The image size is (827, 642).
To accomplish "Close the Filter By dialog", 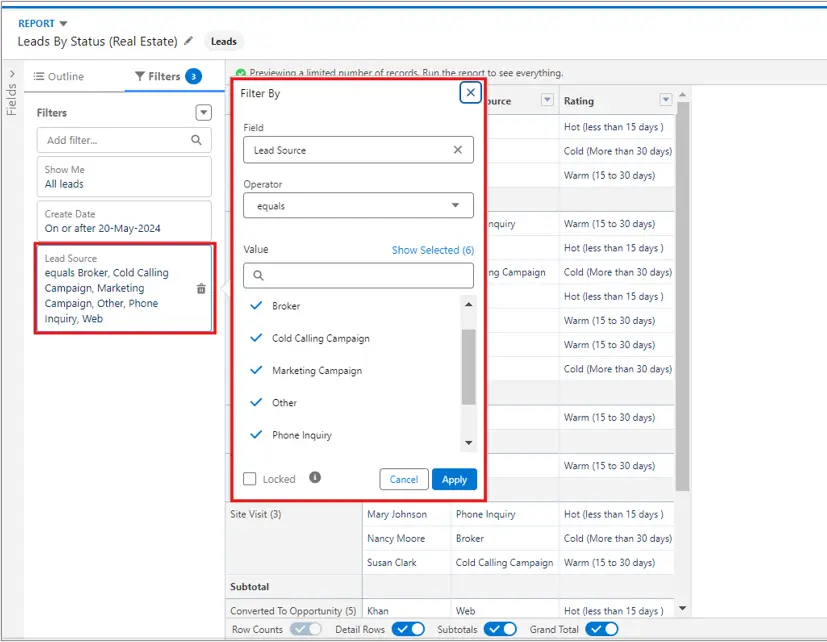I will (x=470, y=93).
